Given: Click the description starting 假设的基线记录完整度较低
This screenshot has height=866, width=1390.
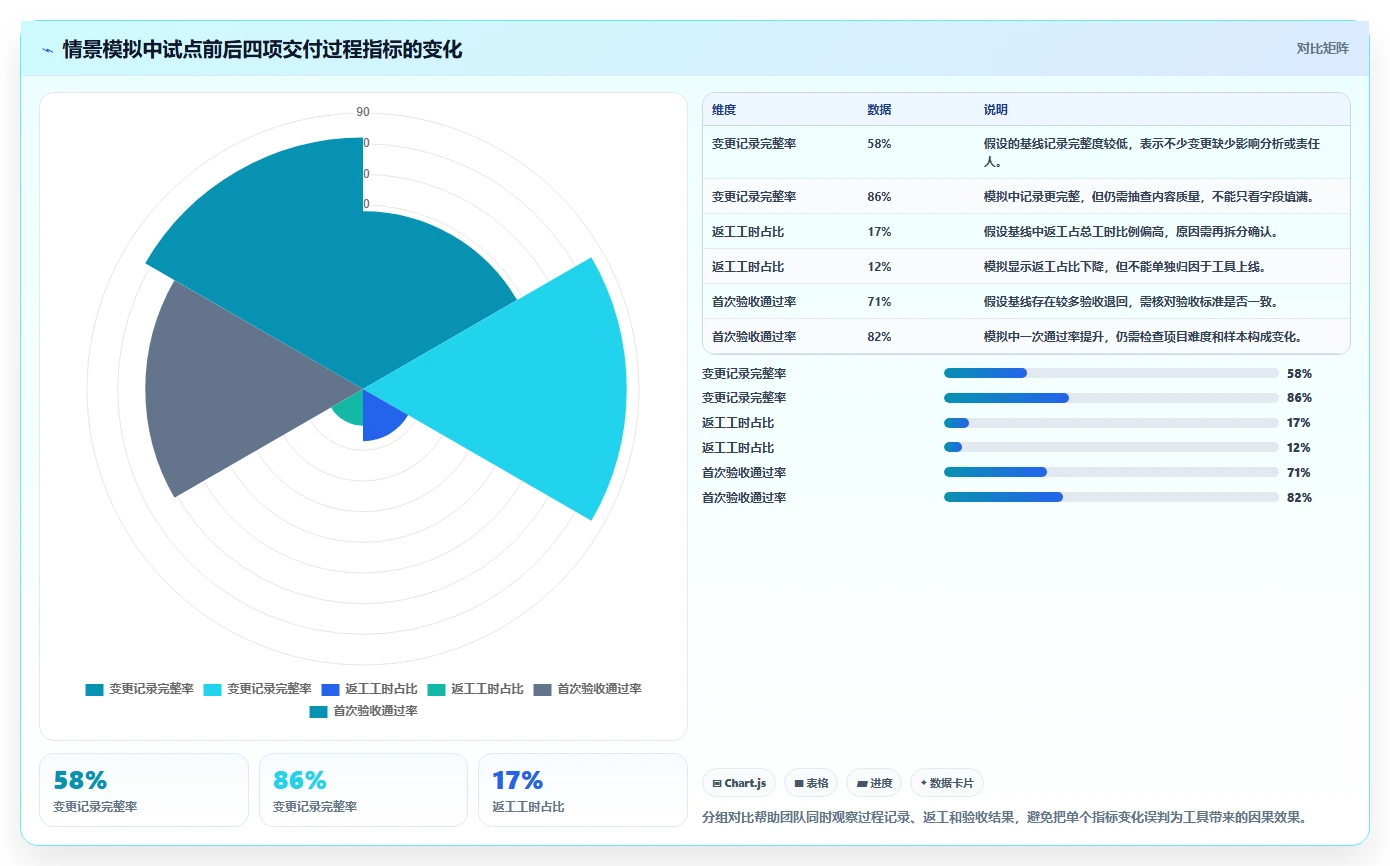Looking at the screenshot, I should 1152,152.
